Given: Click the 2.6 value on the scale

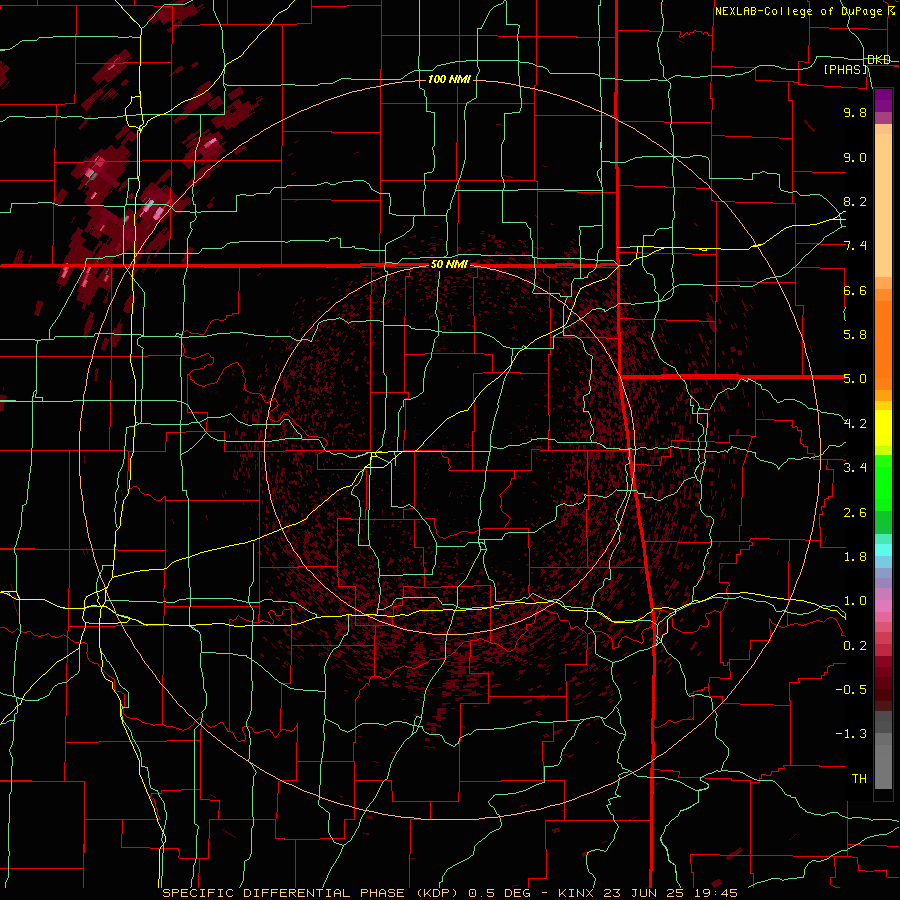Looking at the screenshot, I should tap(855, 513).
